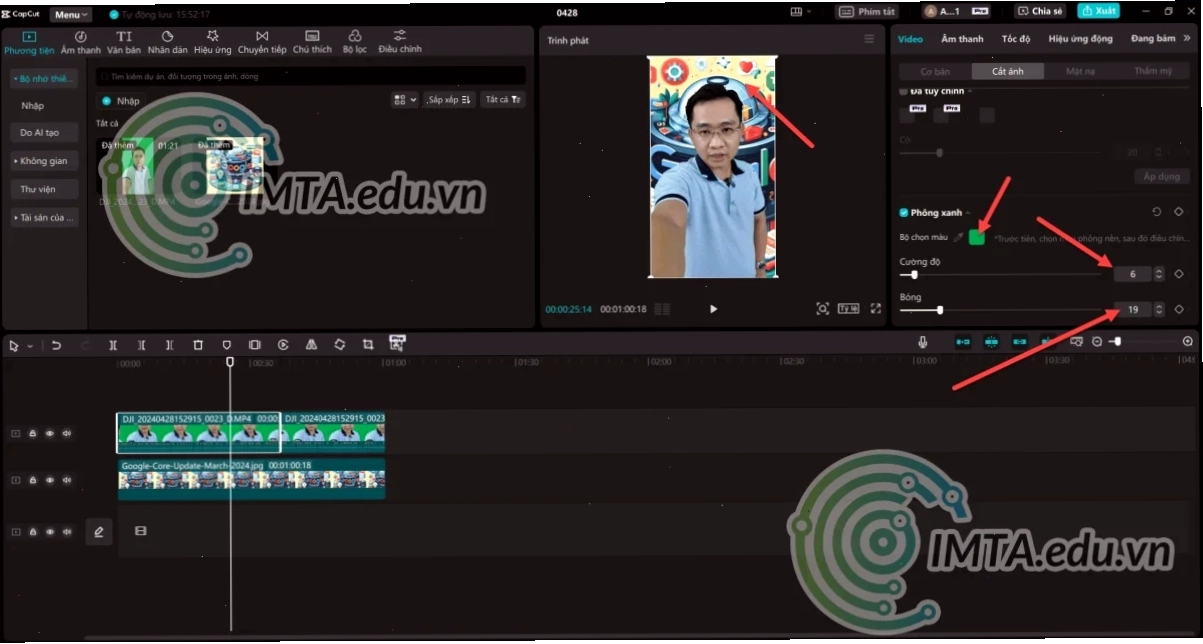Open the Điều chỉnh adjustment tab
The width and height of the screenshot is (1203, 644).
point(400,42)
